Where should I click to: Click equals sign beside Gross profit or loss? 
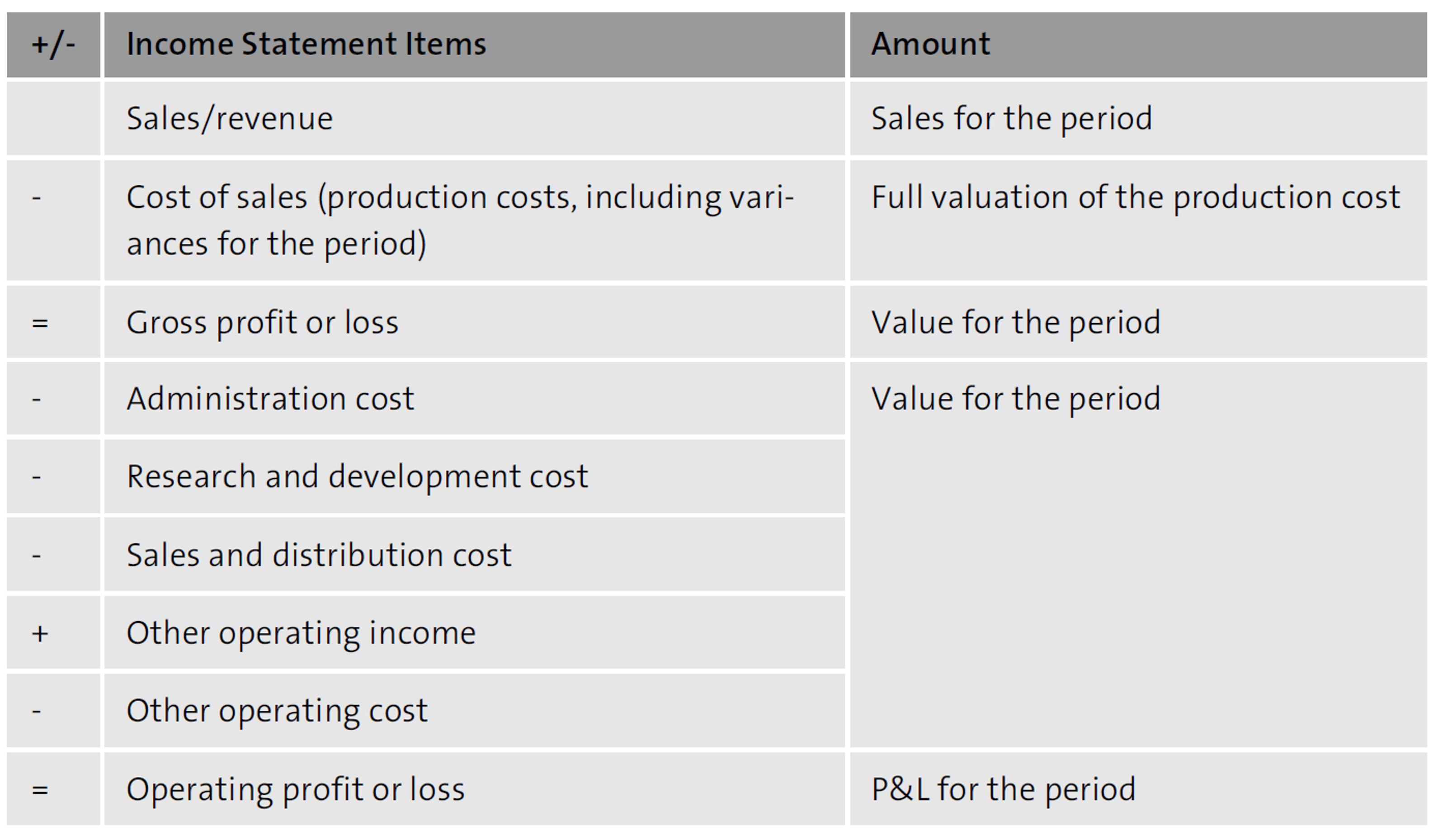click(x=40, y=324)
